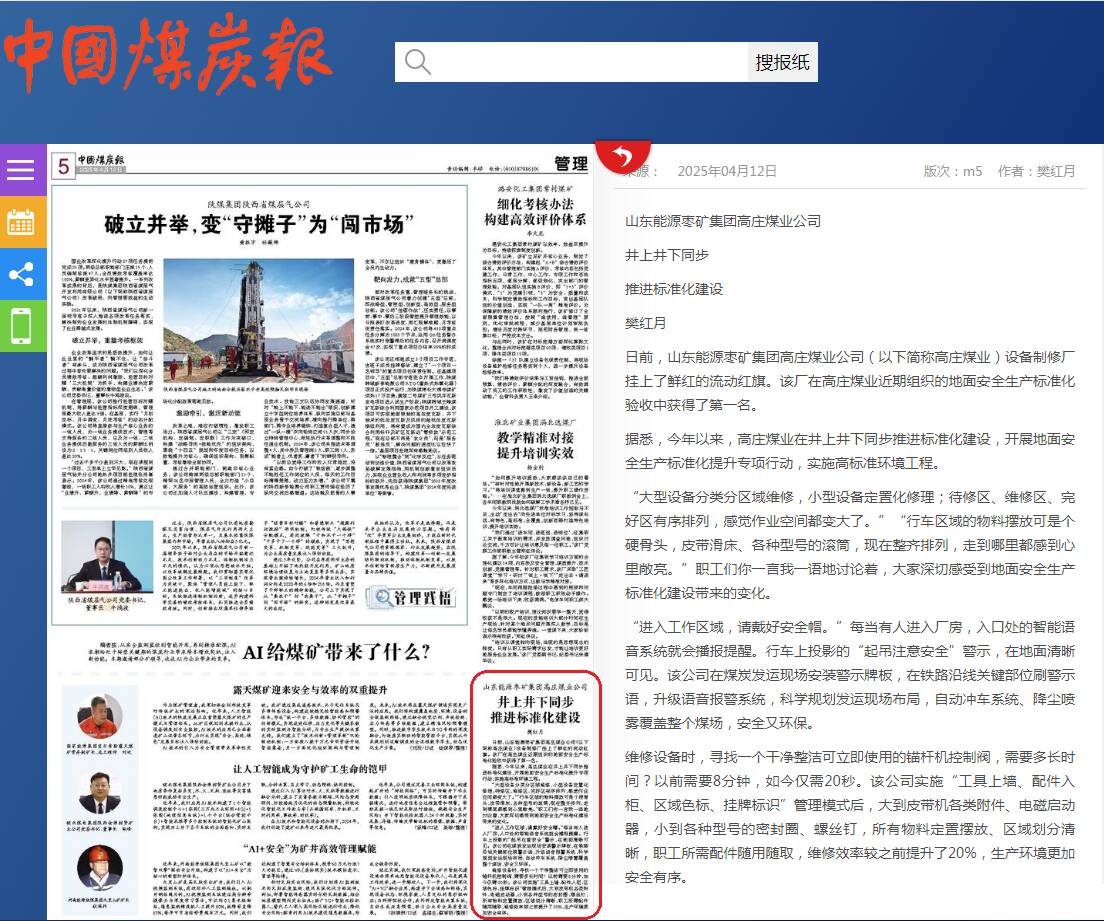Click the 管理 section label on page header
This screenshot has width=1104, height=921.
point(570,163)
